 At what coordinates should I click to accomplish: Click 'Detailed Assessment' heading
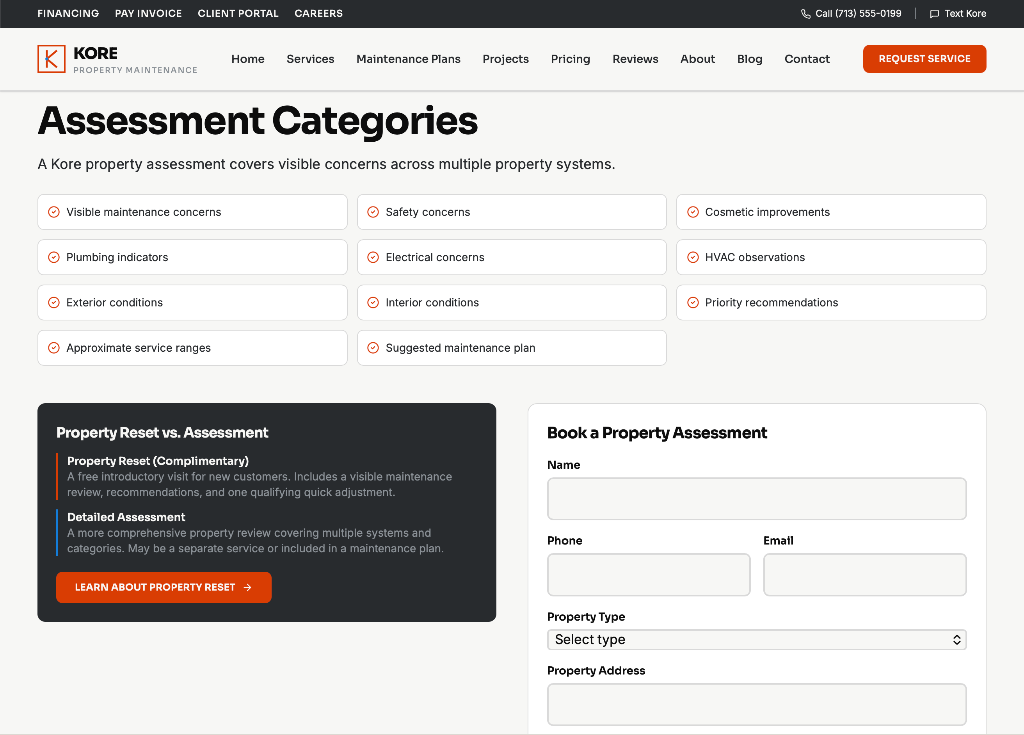(126, 517)
